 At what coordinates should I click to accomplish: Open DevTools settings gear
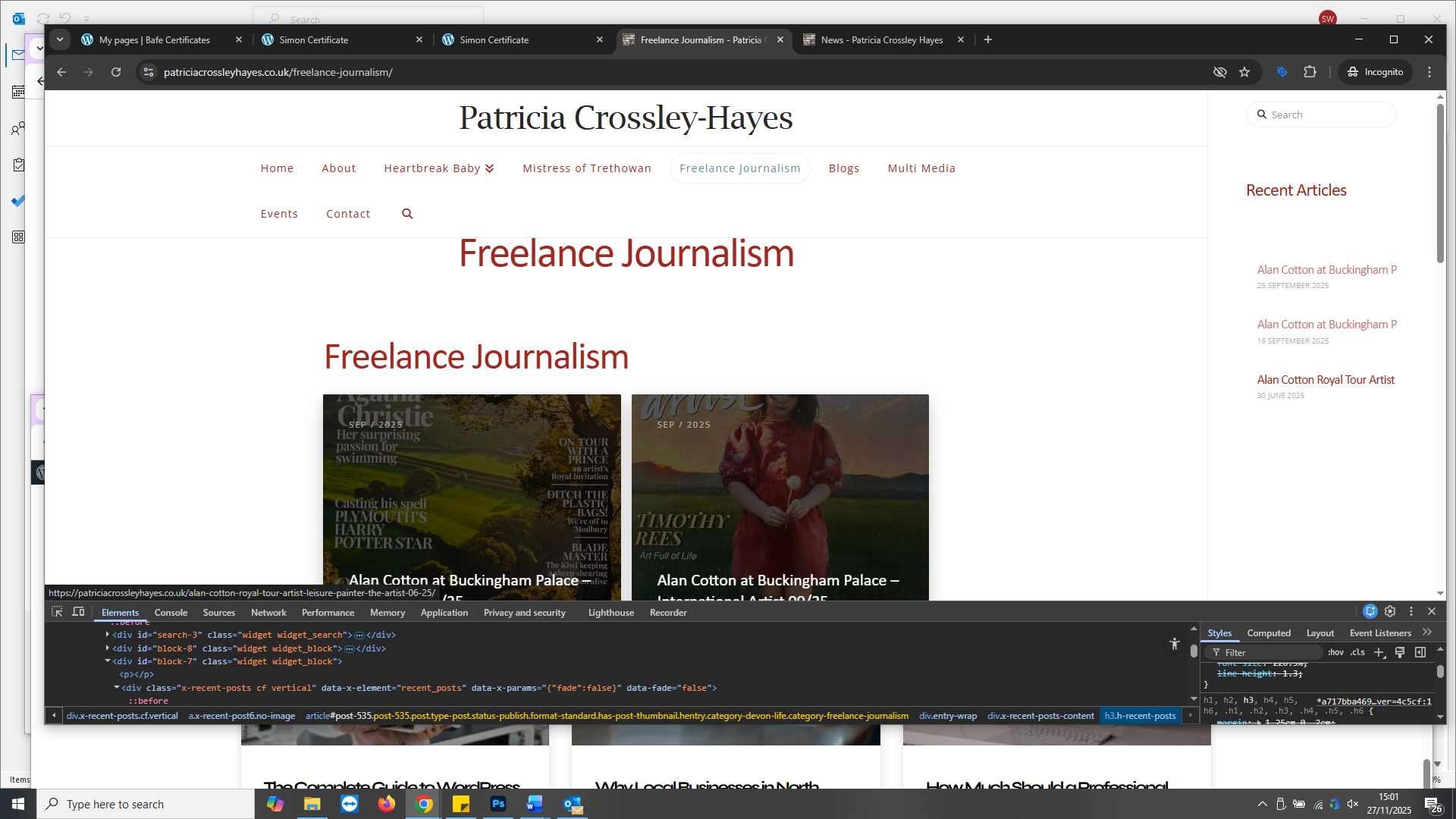pos(1390,611)
